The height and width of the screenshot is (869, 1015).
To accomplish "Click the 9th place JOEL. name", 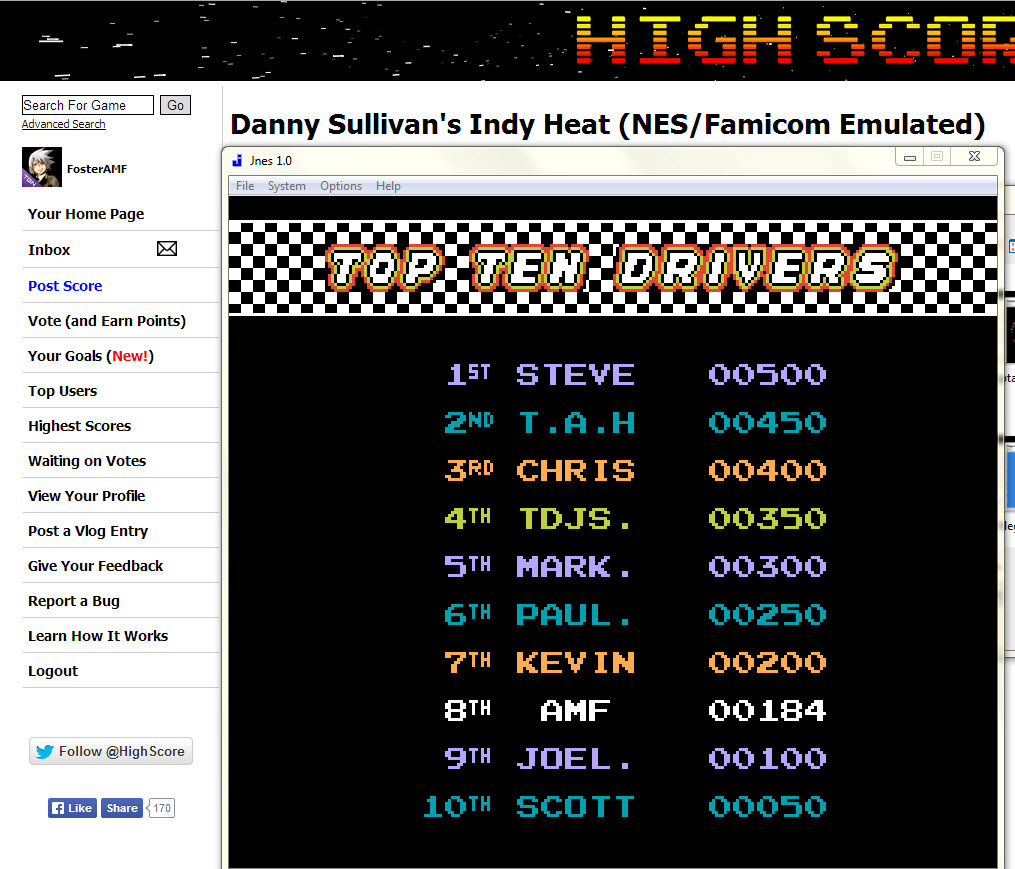I will (575, 758).
